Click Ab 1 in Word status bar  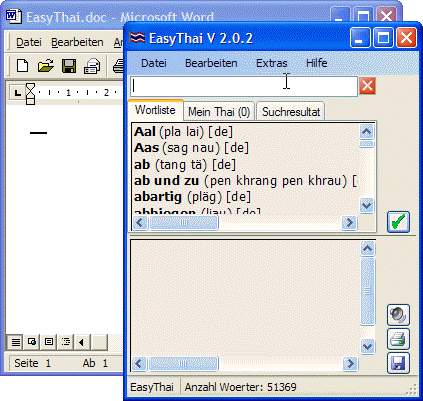pos(95,363)
